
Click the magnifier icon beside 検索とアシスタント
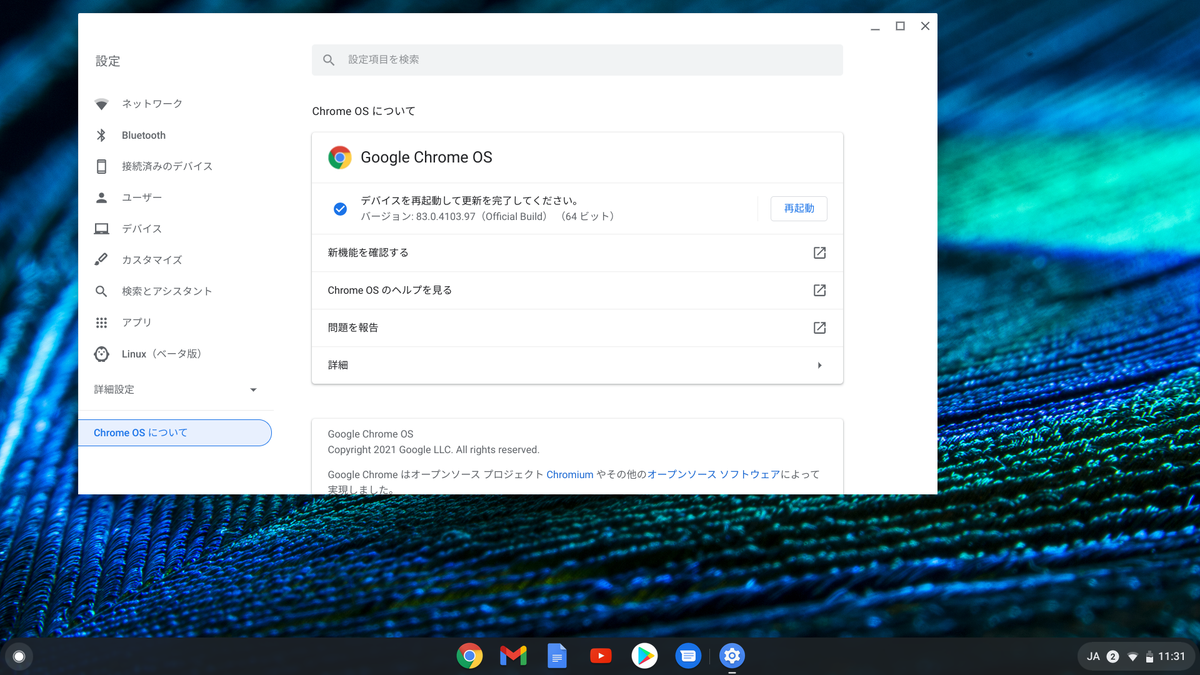pyautogui.click(x=101, y=291)
